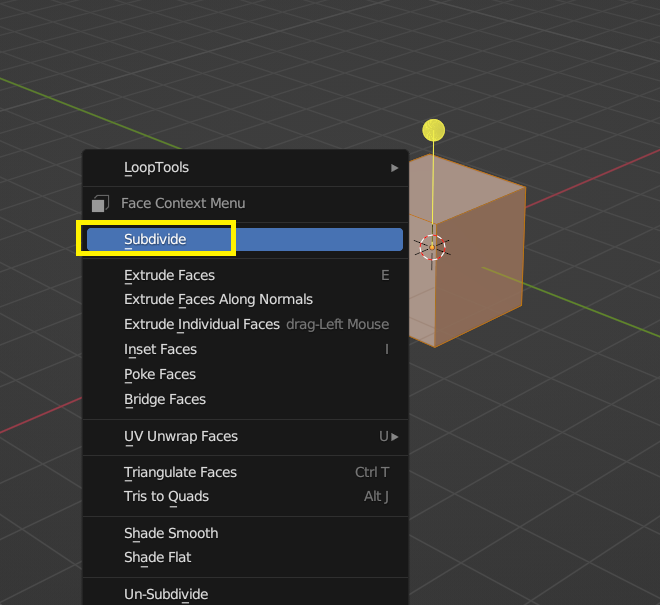Choose Subdivide from the face context menu

coord(245,239)
